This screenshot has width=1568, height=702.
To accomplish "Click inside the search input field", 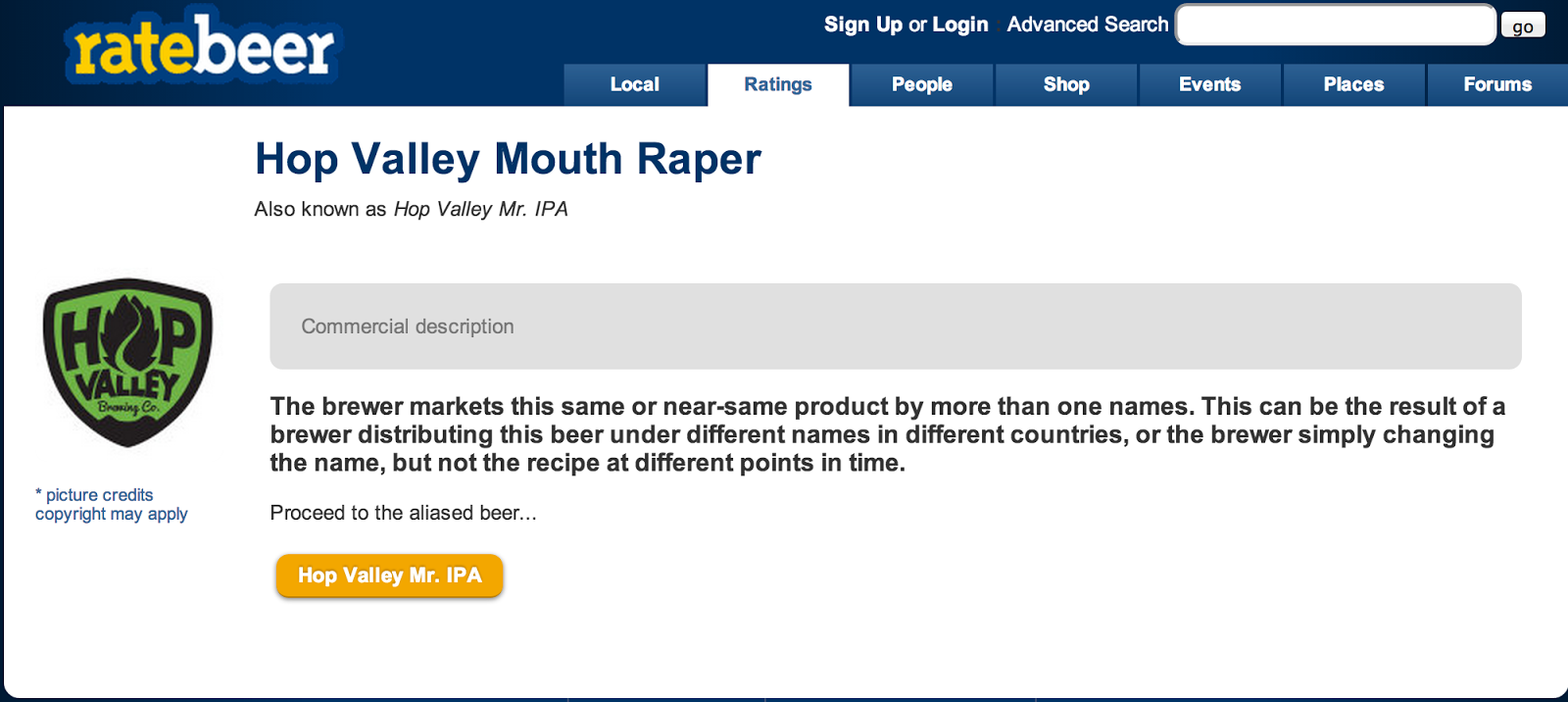I will pyautogui.click(x=1335, y=25).
